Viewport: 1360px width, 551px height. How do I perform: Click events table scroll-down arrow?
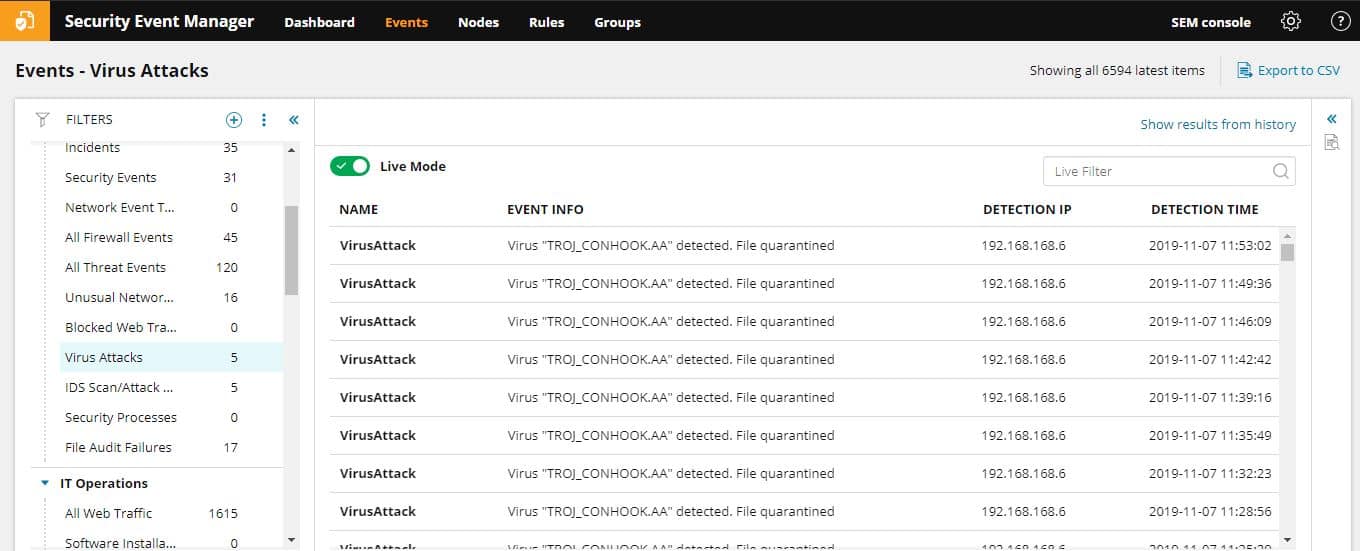[1287, 540]
